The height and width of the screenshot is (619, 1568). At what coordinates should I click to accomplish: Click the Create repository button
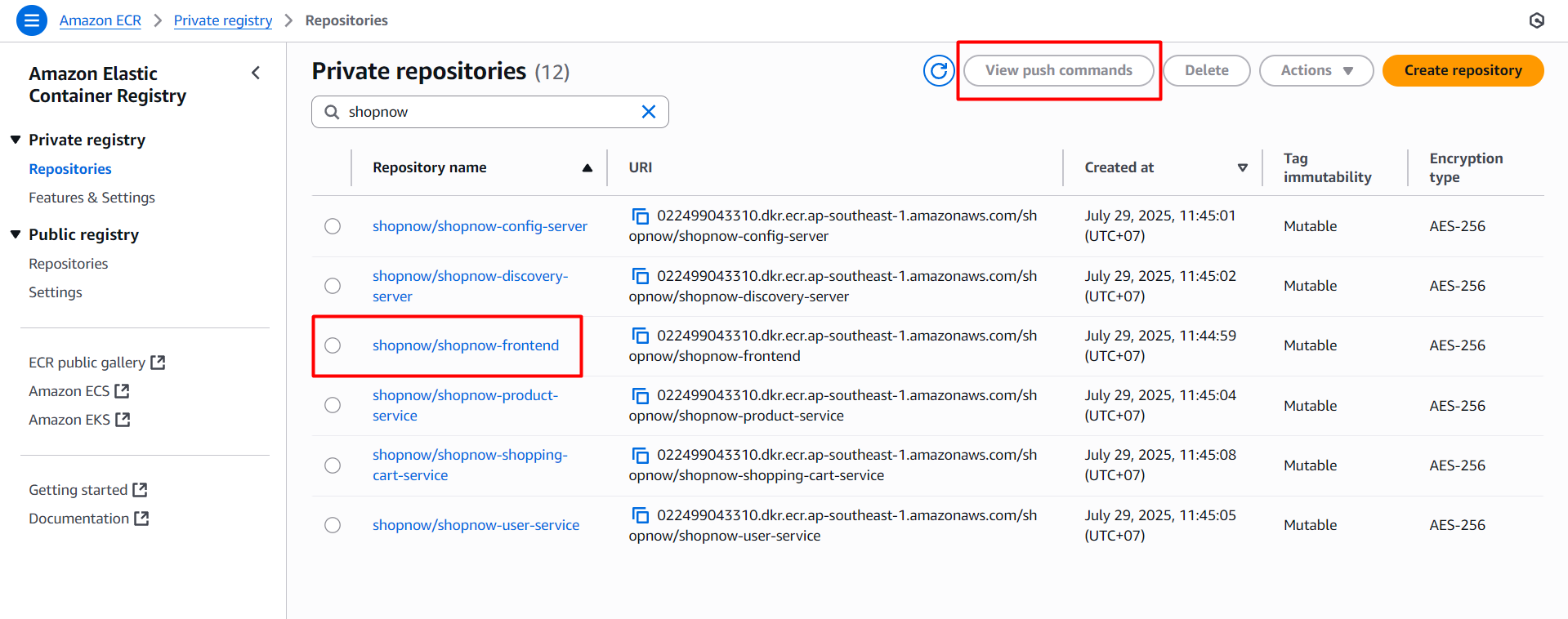point(1462,71)
